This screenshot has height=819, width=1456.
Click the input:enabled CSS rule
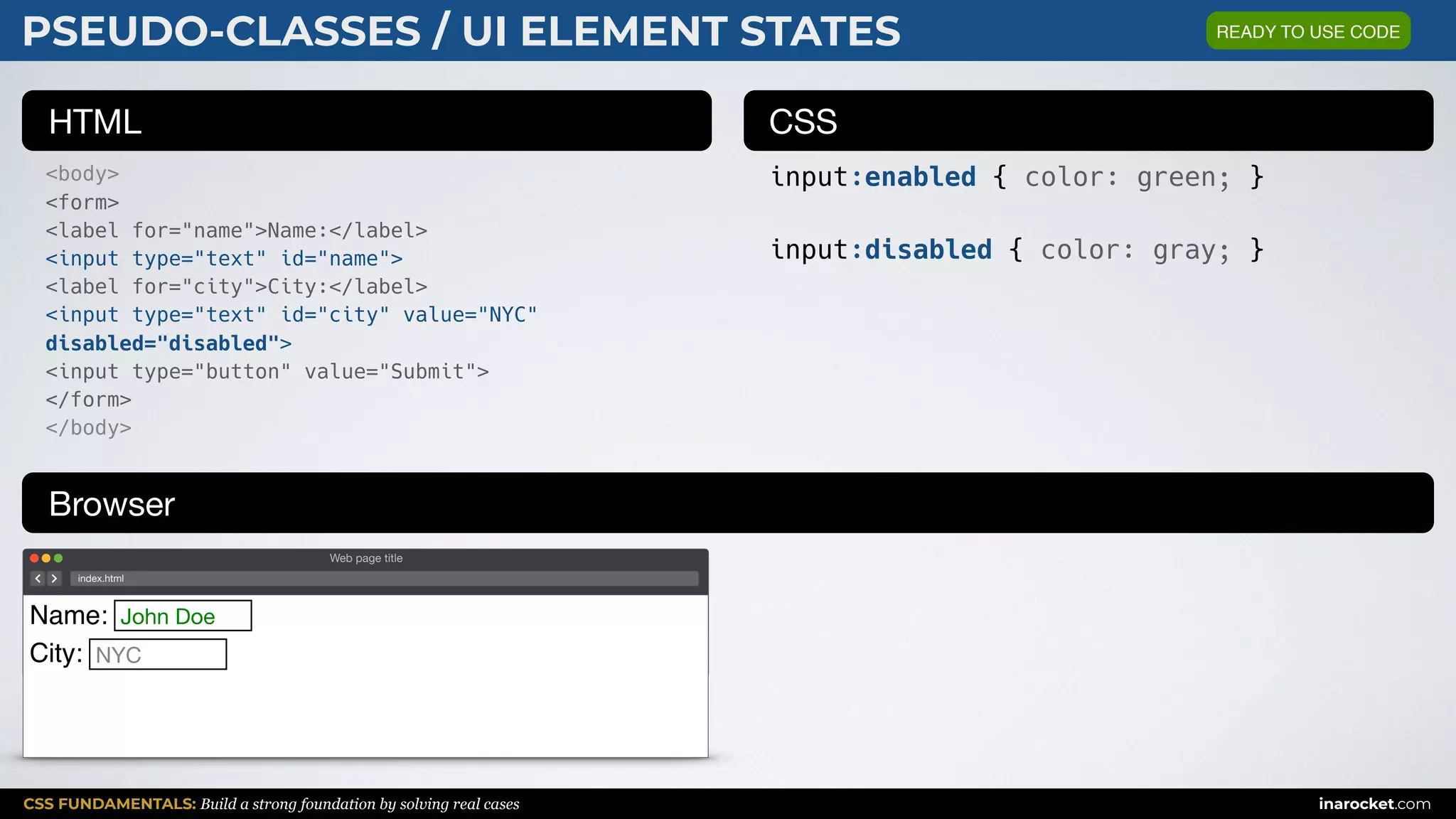coord(1017,177)
